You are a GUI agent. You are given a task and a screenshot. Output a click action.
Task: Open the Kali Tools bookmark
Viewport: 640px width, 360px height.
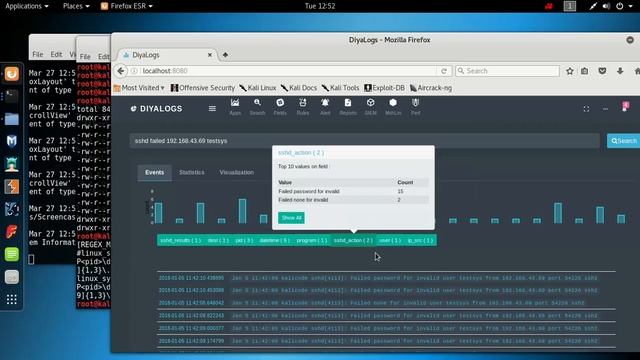click(340, 88)
